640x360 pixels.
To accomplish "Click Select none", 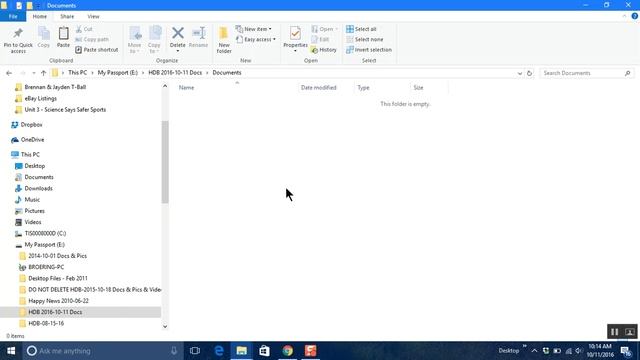I will (x=364, y=39).
